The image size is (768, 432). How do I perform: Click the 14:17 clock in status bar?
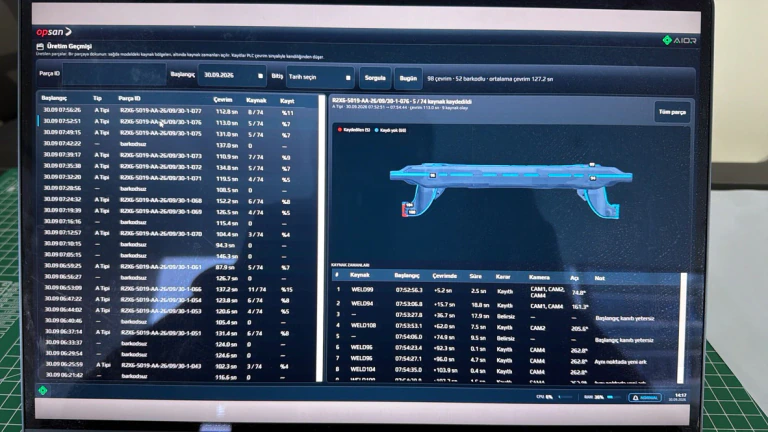point(681,396)
